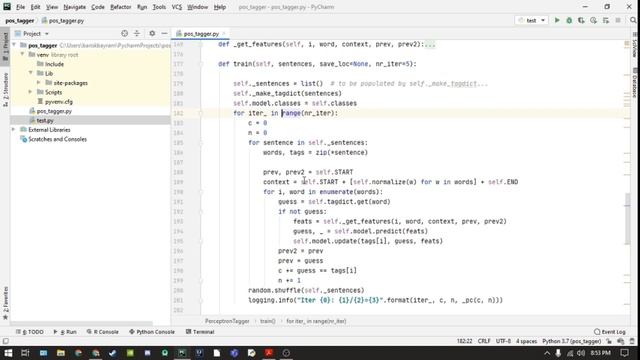Open the Refactor menu
Image resolution: width=640 pixels, height=360 pixels.
(120, 7)
